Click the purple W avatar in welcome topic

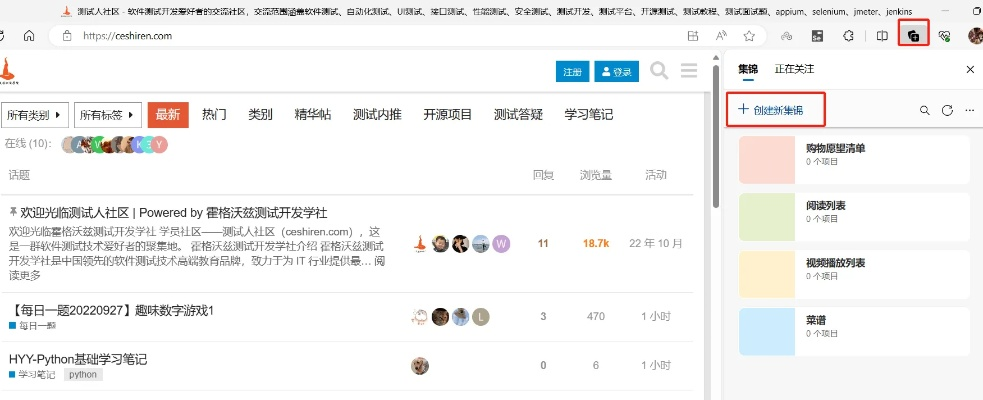tap(501, 243)
